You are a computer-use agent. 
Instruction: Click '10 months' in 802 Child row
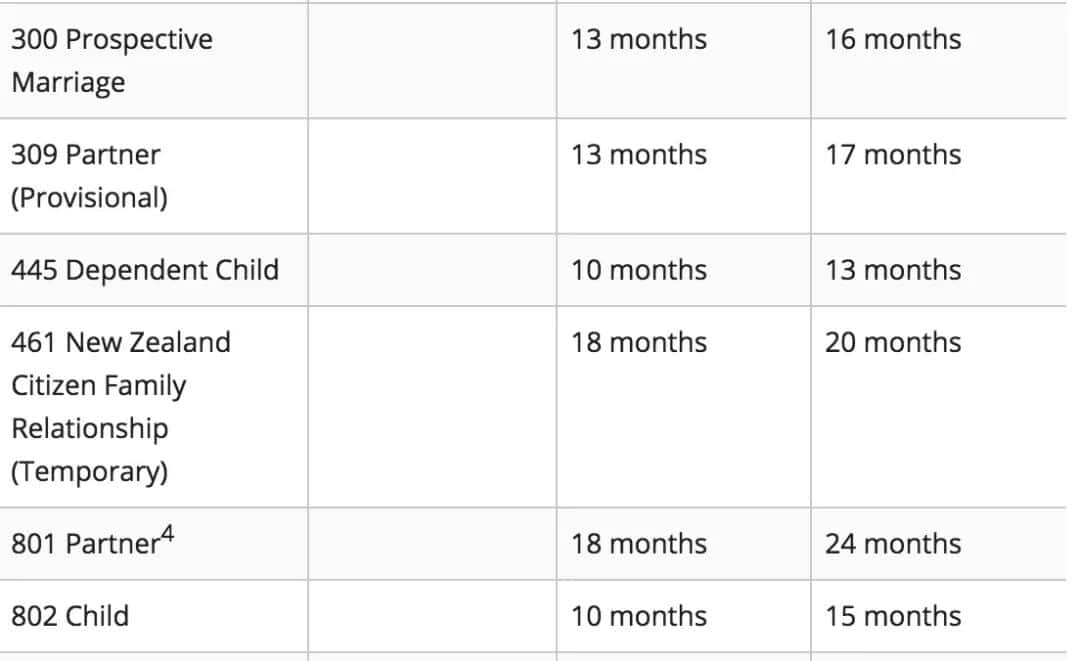click(638, 616)
